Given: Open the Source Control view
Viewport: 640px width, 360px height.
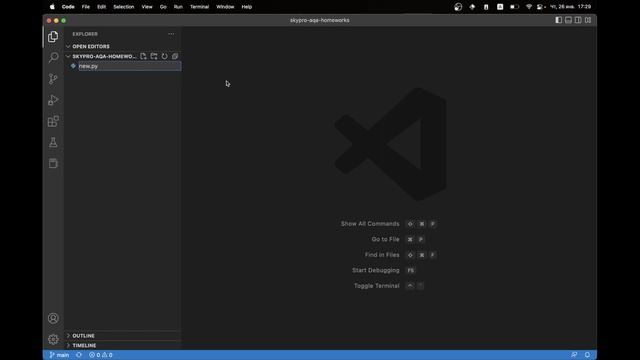Looking at the screenshot, I should coord(53,79).
